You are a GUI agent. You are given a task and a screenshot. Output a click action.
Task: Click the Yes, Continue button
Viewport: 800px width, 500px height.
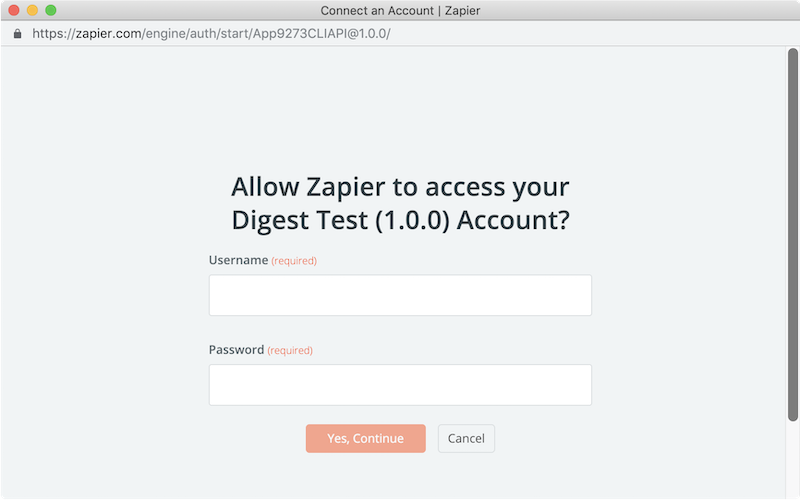coord(365,438)
